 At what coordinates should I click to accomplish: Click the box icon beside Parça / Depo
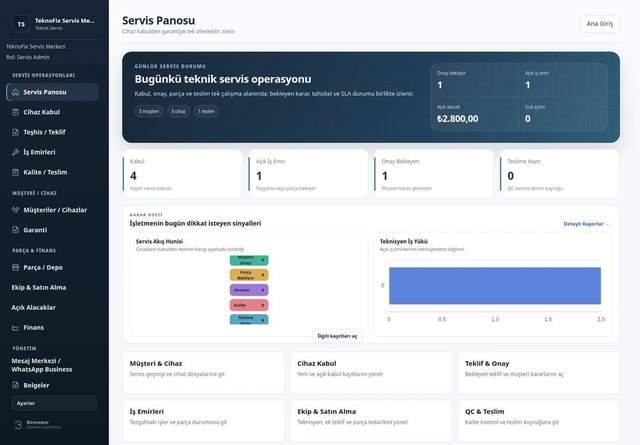(x=16, y=267)
